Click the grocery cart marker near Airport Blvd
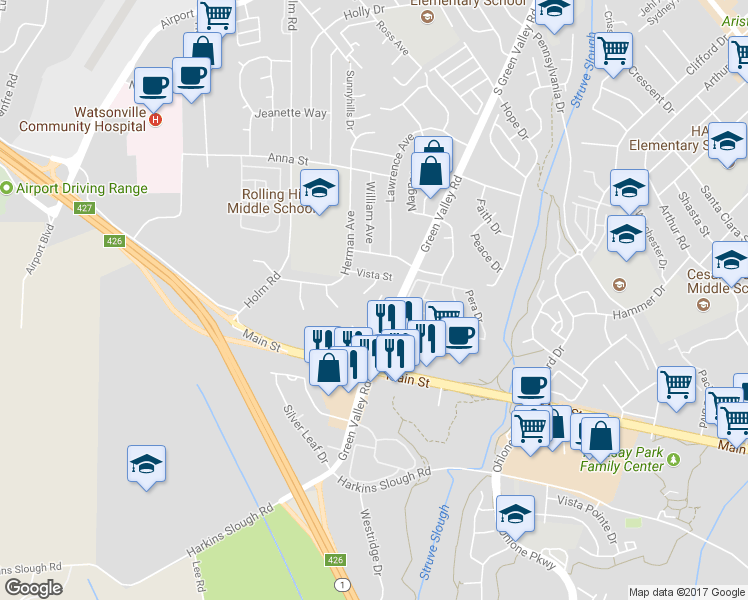 tap(217, 14)
